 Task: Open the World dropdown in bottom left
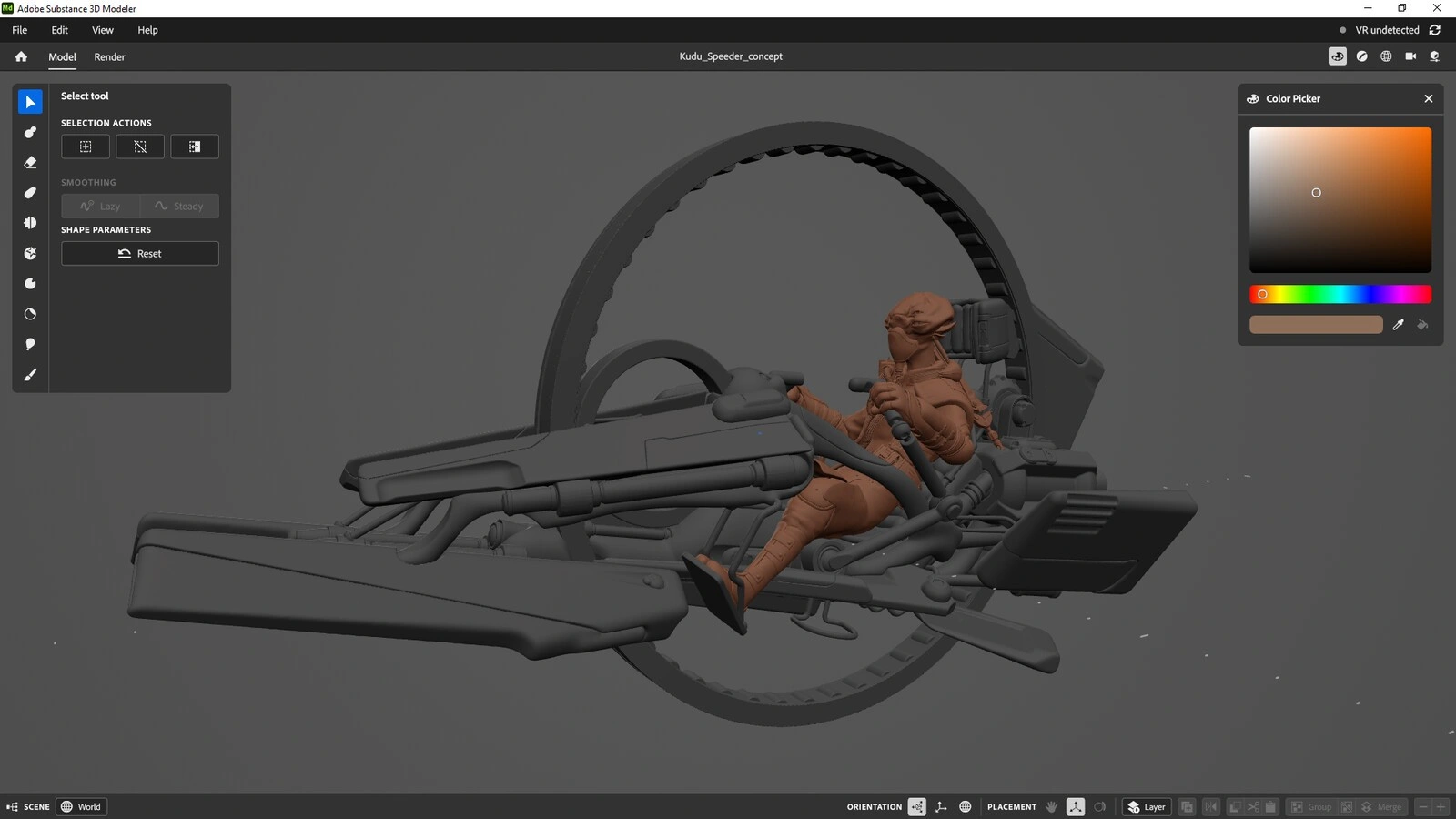(81, 806)
